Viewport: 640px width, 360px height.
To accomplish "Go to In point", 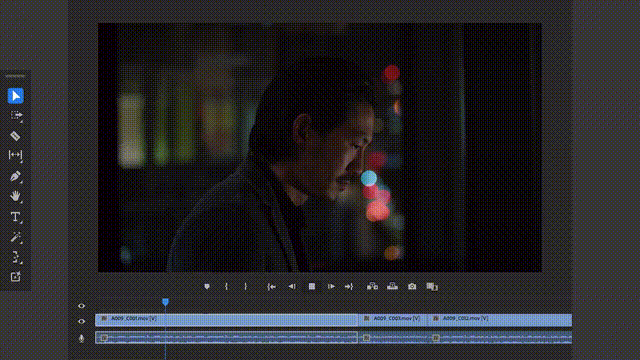I will (271, 287).
